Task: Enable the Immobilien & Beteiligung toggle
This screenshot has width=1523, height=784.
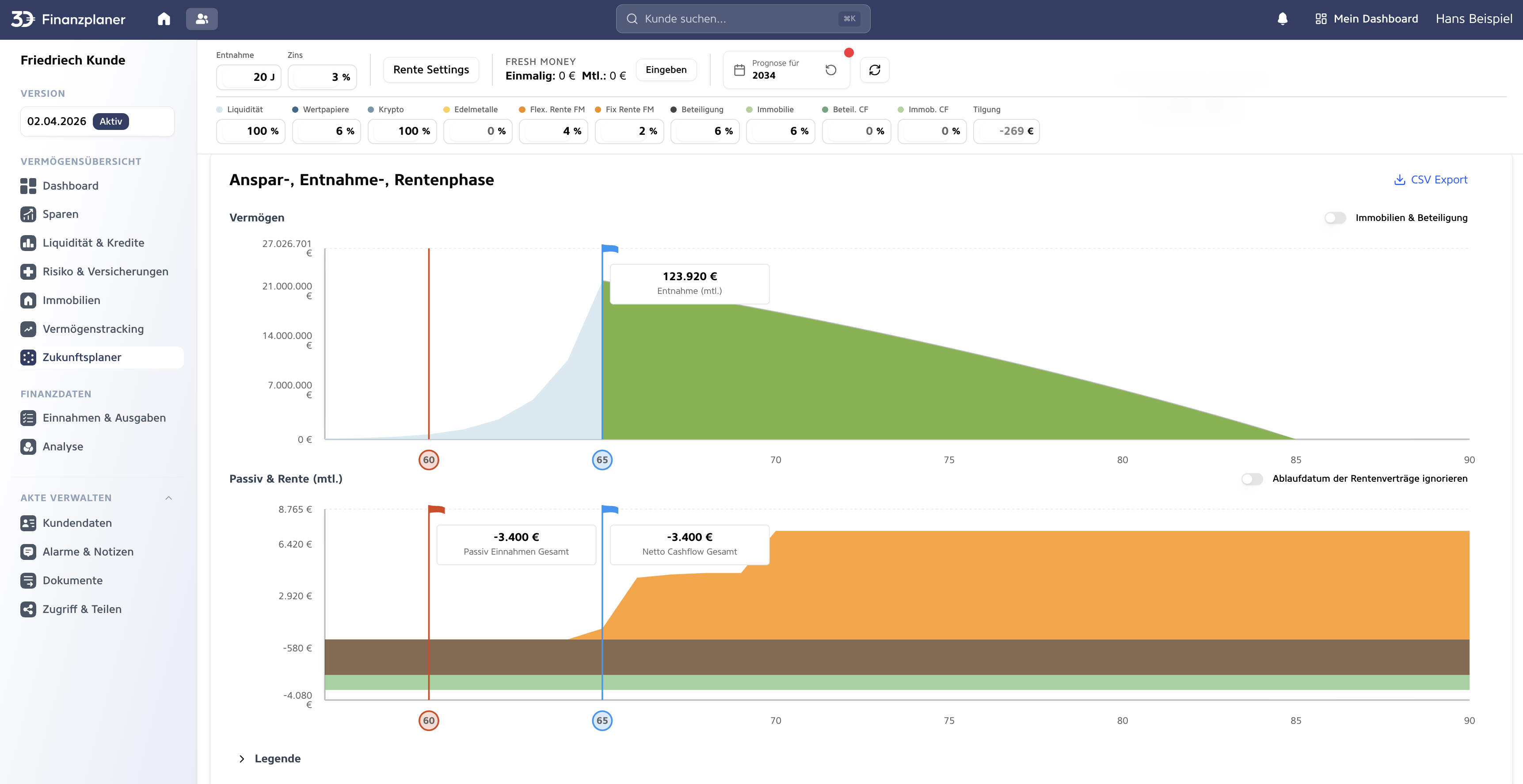Action: pos(1335,217)
